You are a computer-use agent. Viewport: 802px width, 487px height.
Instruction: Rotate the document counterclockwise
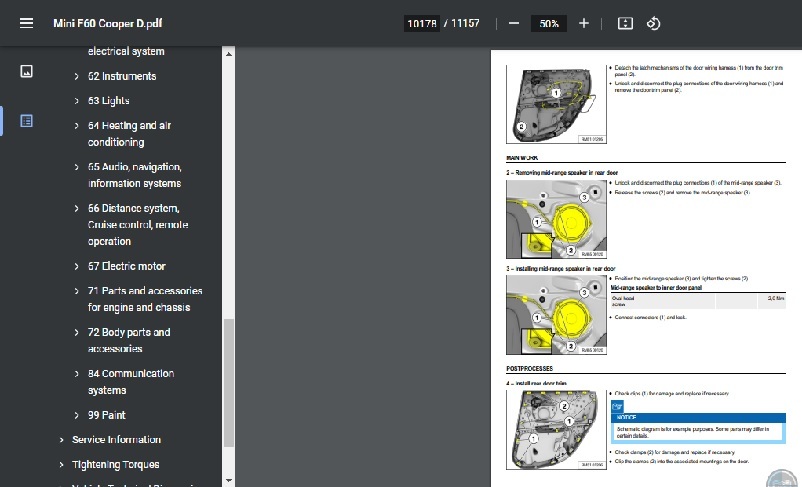pos(653,23)
